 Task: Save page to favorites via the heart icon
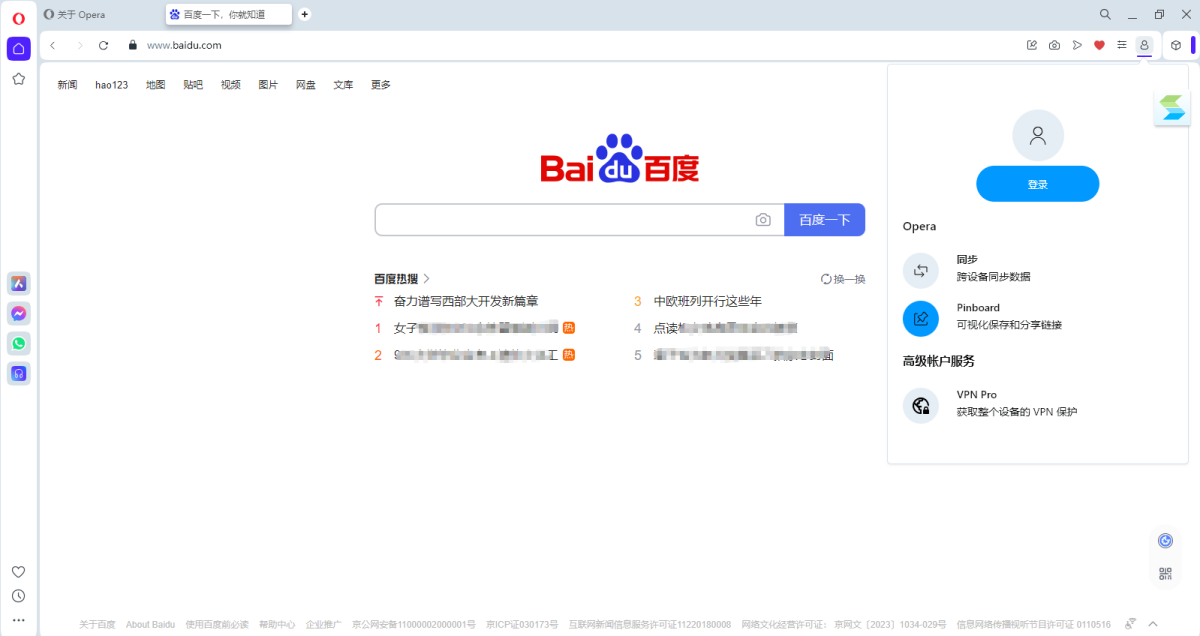coord(1099,45)
